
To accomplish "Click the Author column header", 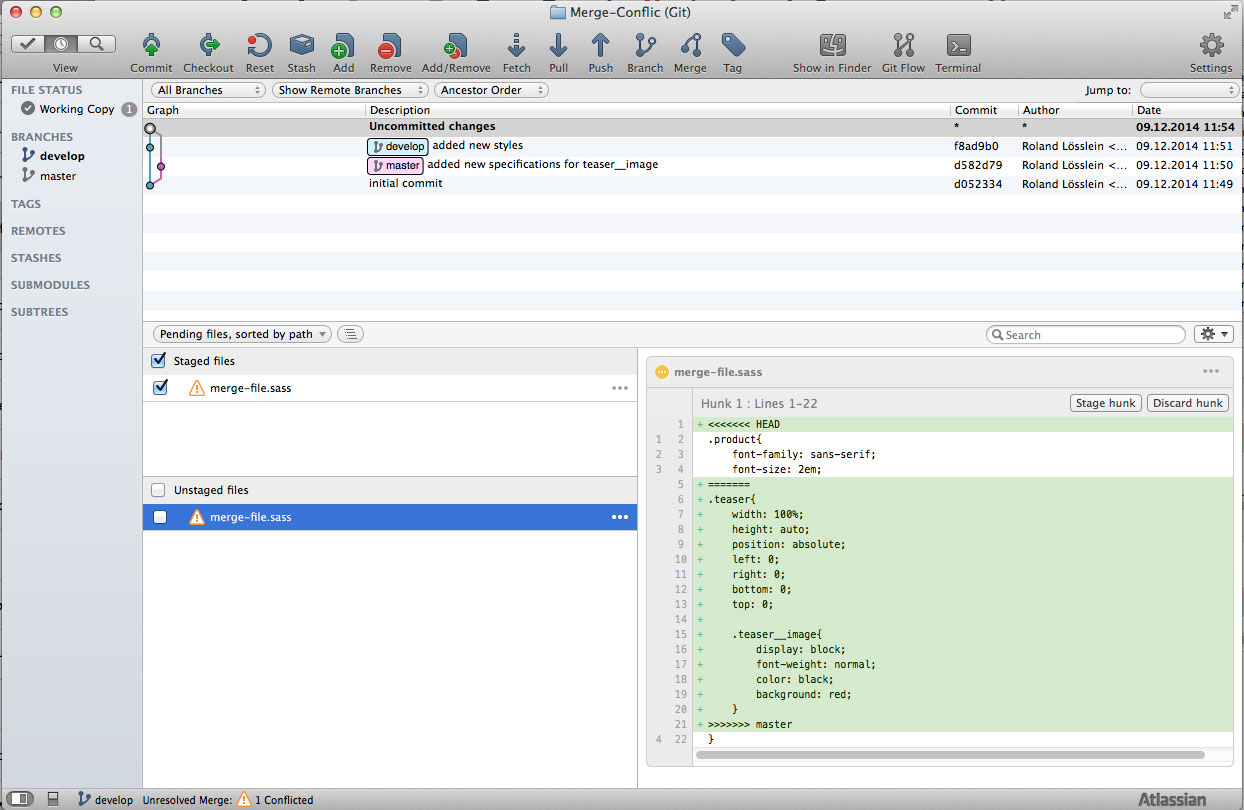I will [x=1075, y=110].
